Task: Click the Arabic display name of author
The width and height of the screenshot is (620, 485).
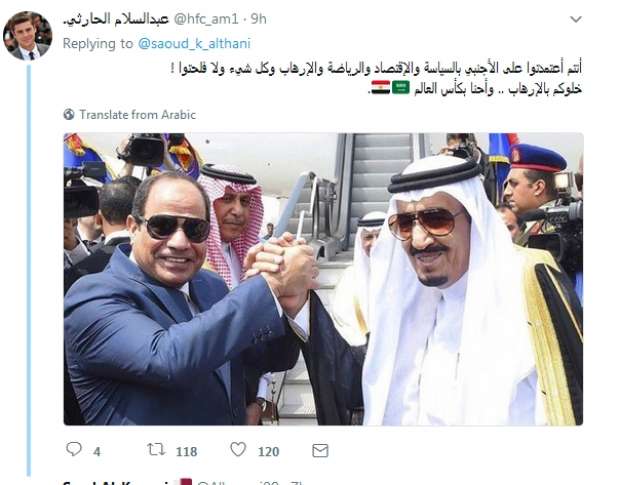Action: (116, 19)
